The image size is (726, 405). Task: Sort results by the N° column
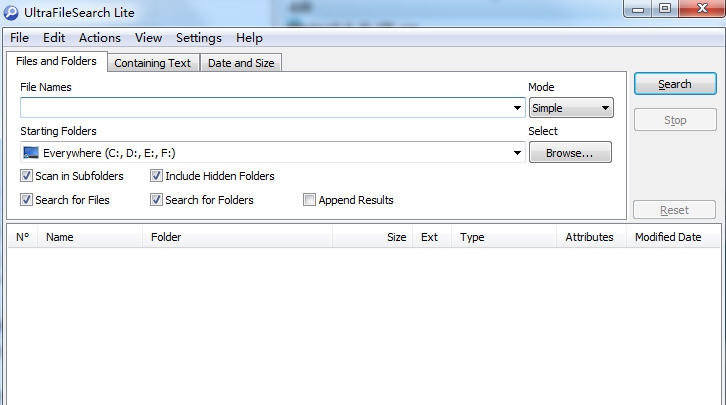pyautogui.click(x=22, y=237)
